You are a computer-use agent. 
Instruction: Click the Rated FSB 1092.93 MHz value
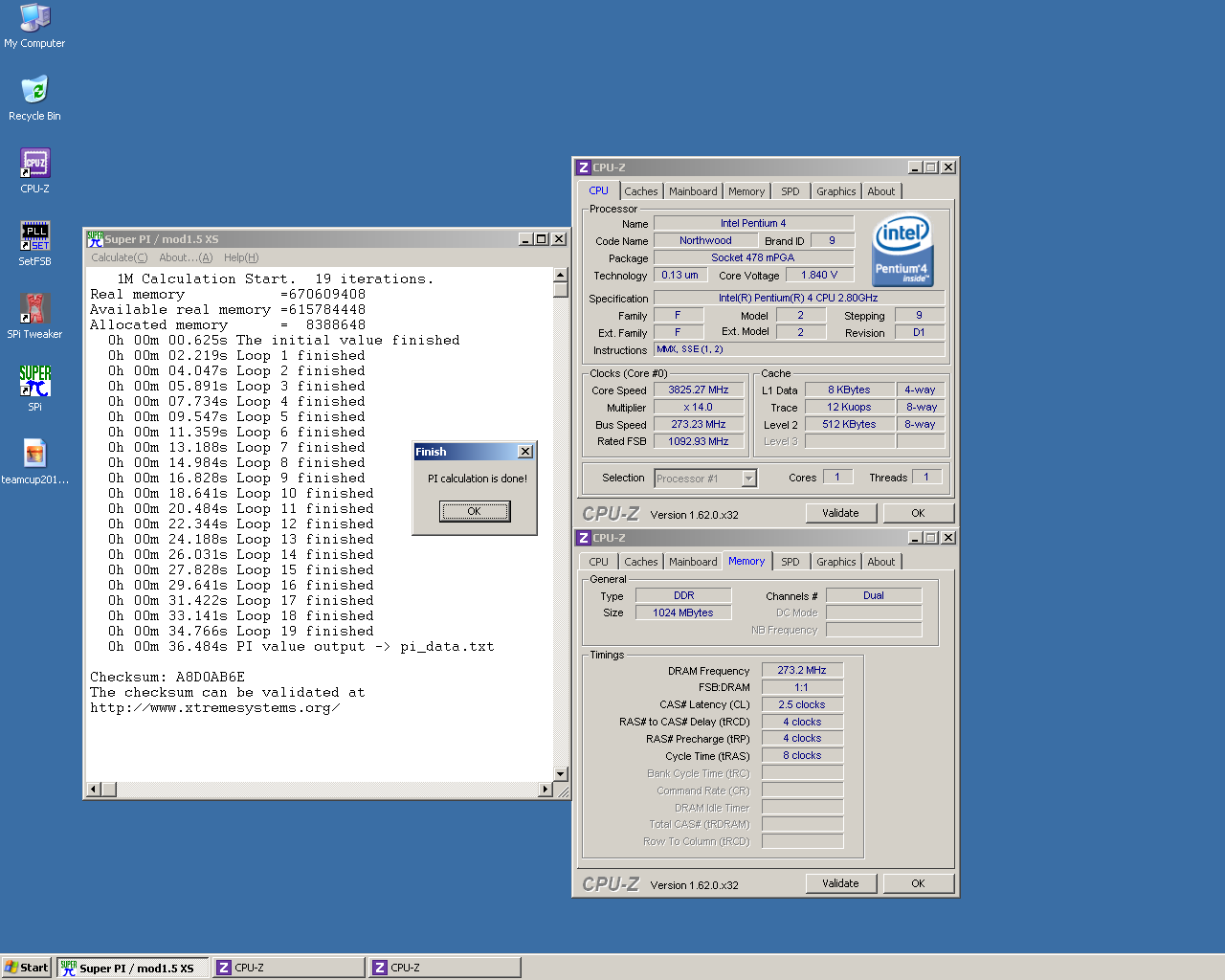699,441
